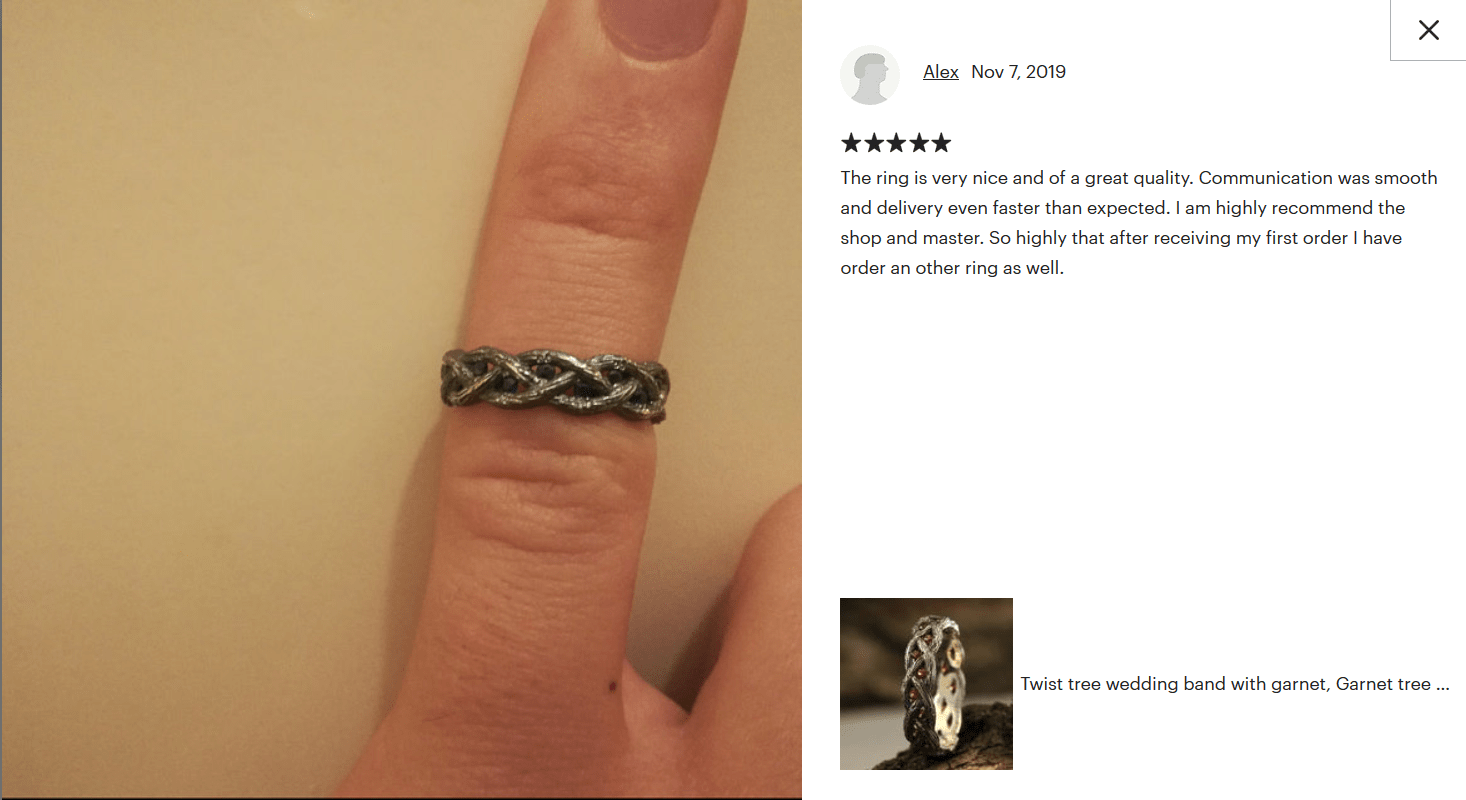Open the reviewer name link Alex
The width and height of the screenshot is (1466, 800).
point(941,72)
